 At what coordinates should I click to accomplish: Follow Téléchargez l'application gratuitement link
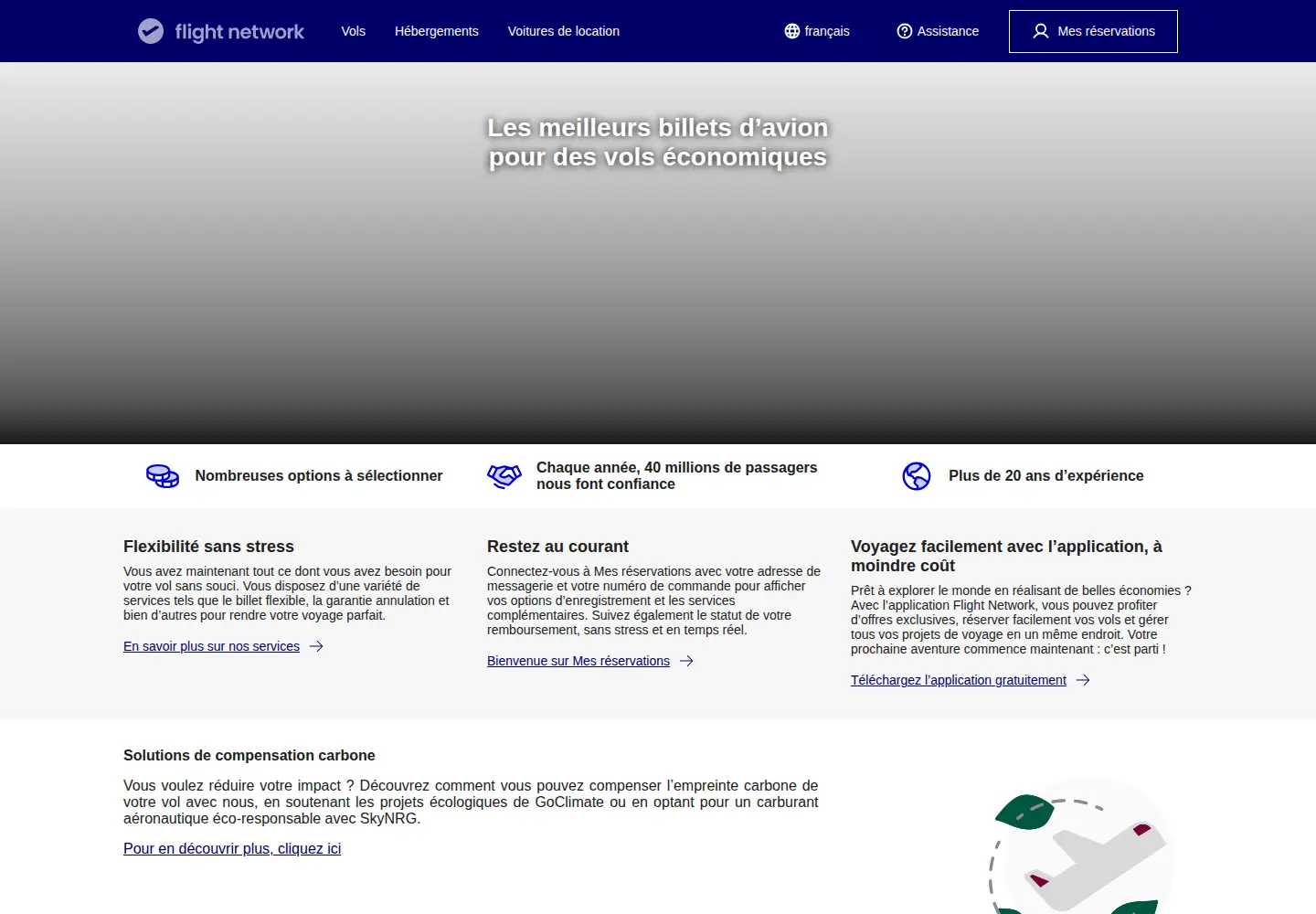point(959,680)
